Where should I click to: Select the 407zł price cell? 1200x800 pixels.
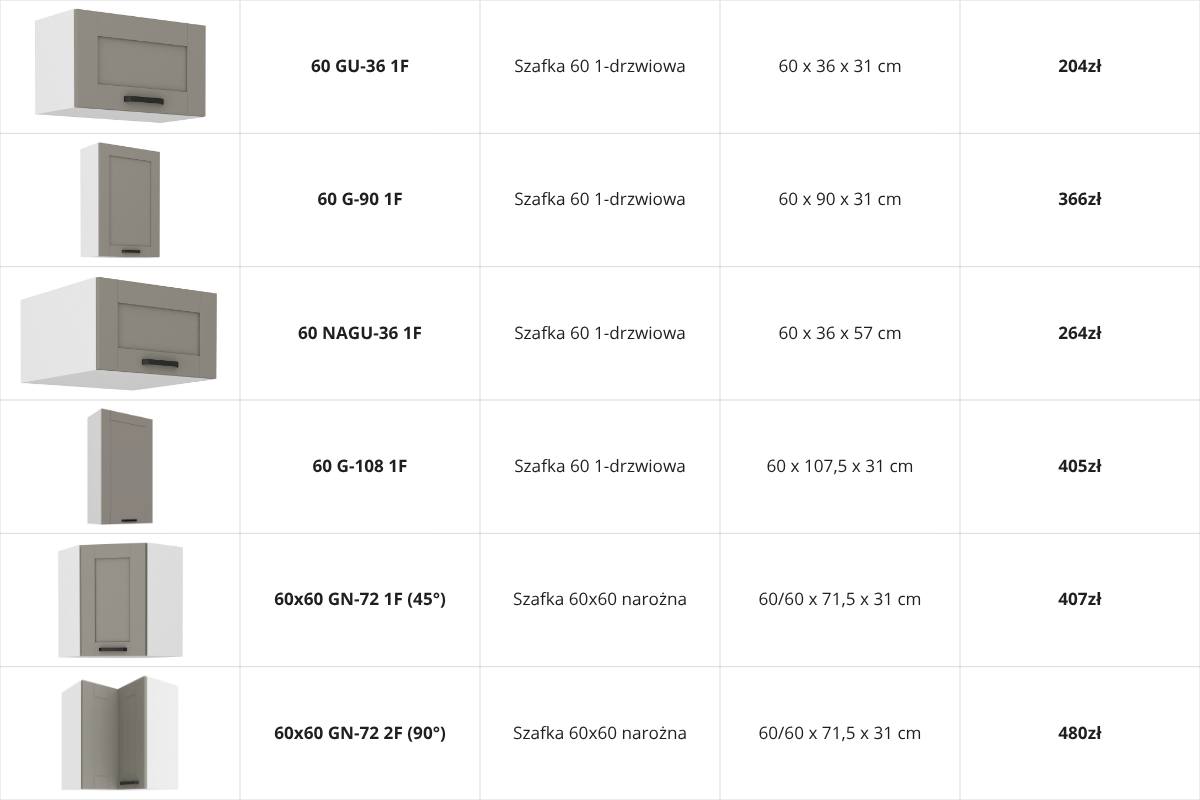1080,599
